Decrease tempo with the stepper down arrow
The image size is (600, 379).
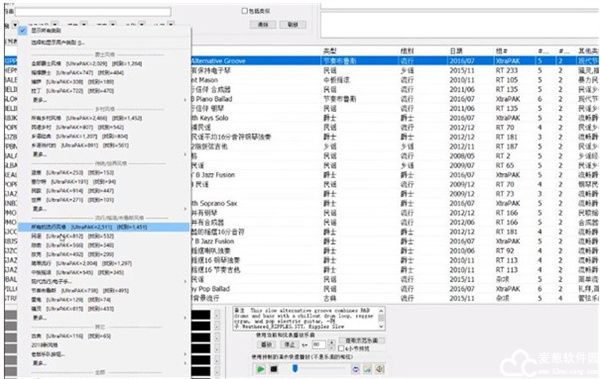point(331,347)
